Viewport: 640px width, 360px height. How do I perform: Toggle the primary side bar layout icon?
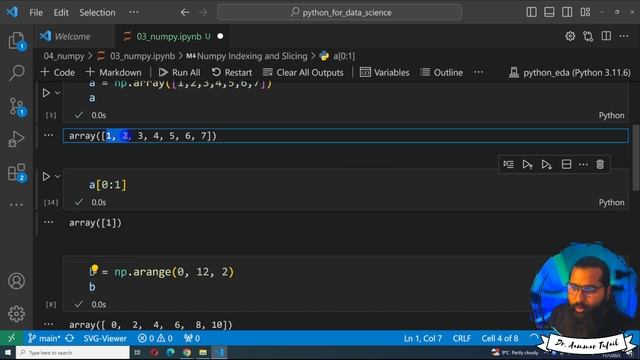[x=531, y=12]
